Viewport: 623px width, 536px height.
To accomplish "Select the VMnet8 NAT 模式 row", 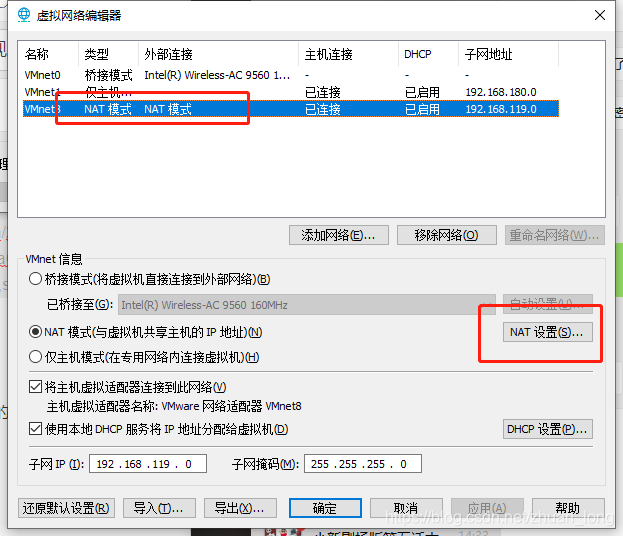I will click(291, 109).
